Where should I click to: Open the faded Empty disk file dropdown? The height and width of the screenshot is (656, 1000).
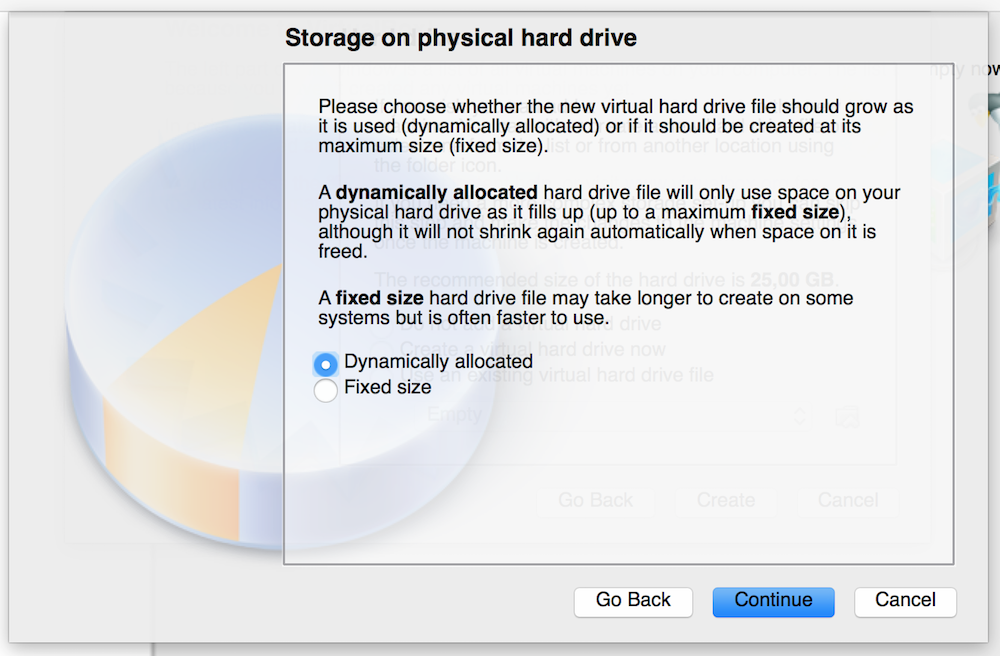(x=612, y=416)
